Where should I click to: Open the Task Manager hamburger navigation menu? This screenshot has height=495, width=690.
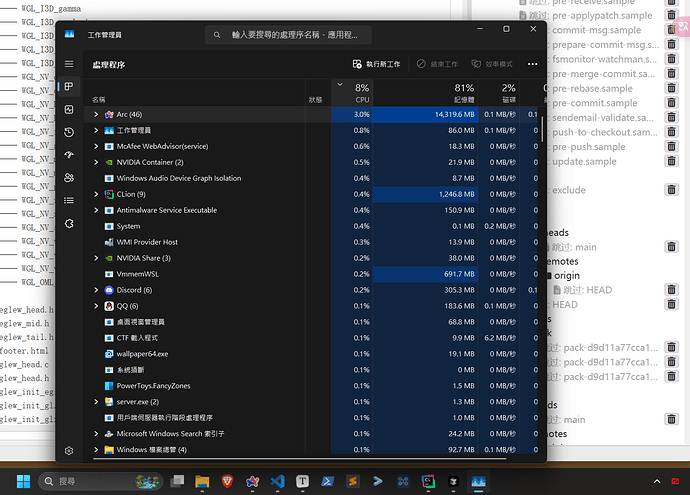point(69,64)
